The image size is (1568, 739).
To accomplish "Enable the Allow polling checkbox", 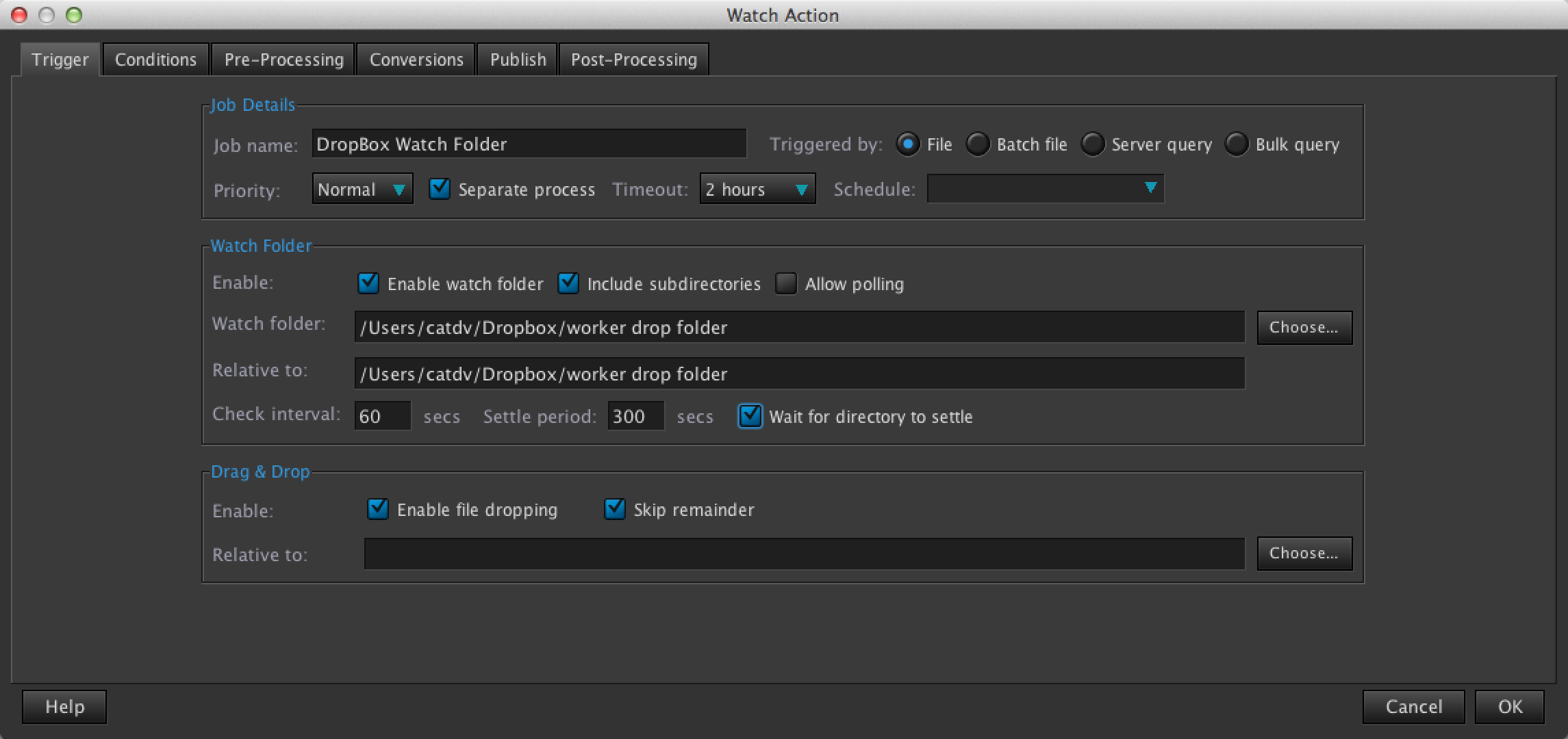I will pyautogui.click(x=786, y=283).
